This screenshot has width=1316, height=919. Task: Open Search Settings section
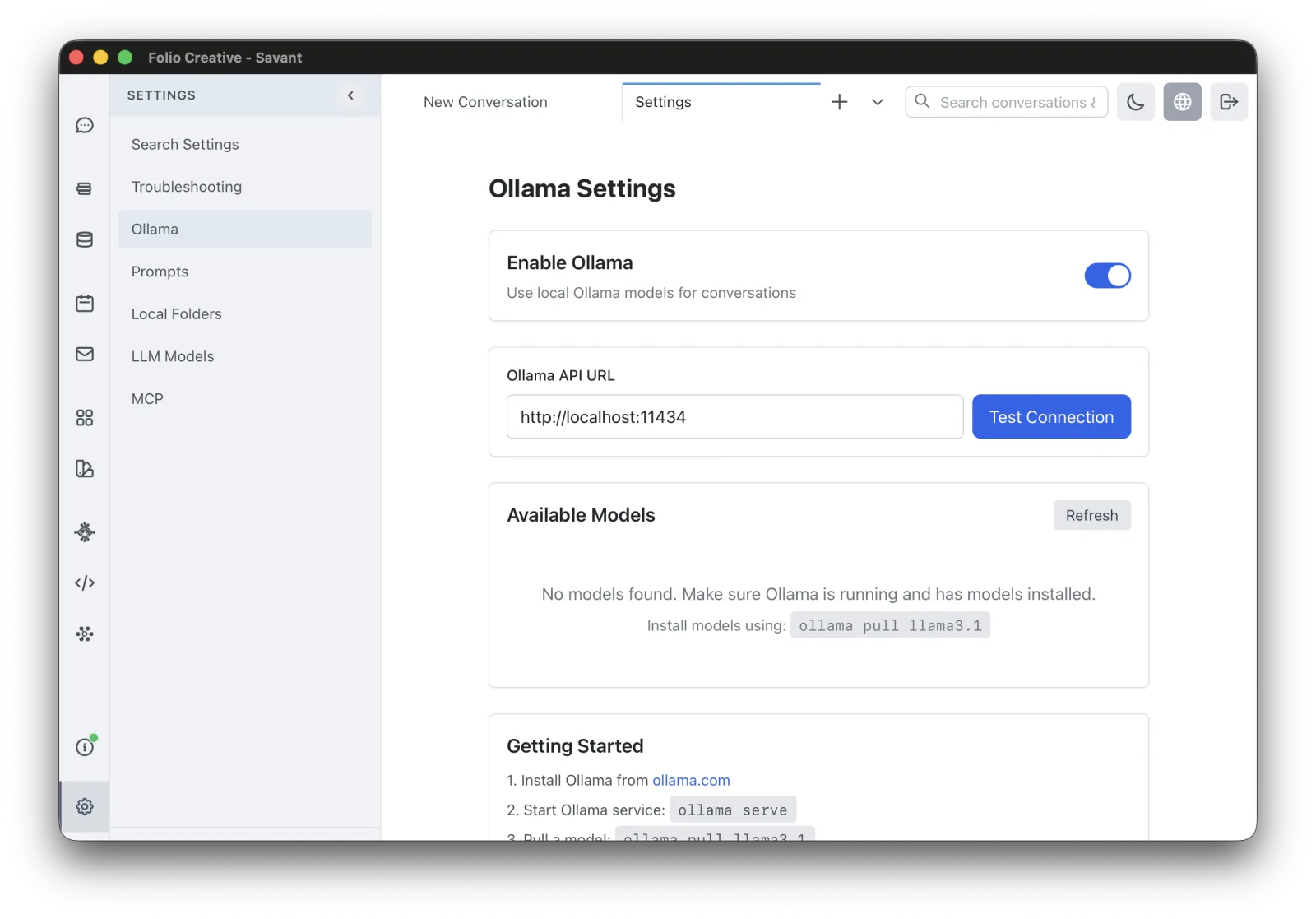click(x=245, y=144)
